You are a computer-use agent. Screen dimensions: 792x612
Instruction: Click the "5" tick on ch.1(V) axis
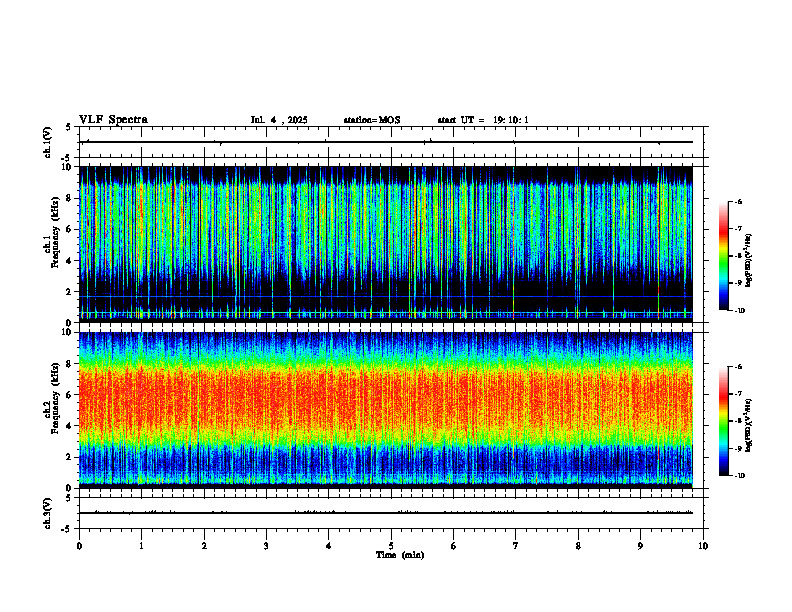(69, 127)
